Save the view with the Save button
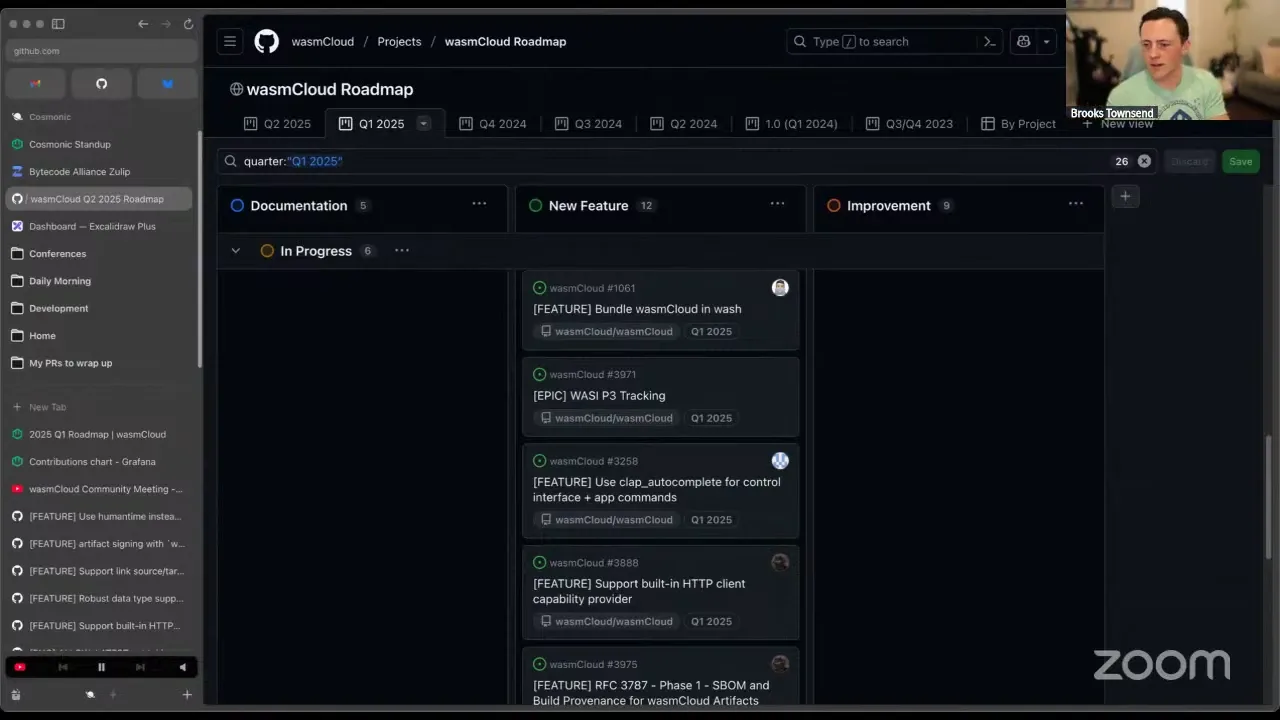Viewport: 1280px width, 720px height. pyautogui.click(x=1241, y=161)
